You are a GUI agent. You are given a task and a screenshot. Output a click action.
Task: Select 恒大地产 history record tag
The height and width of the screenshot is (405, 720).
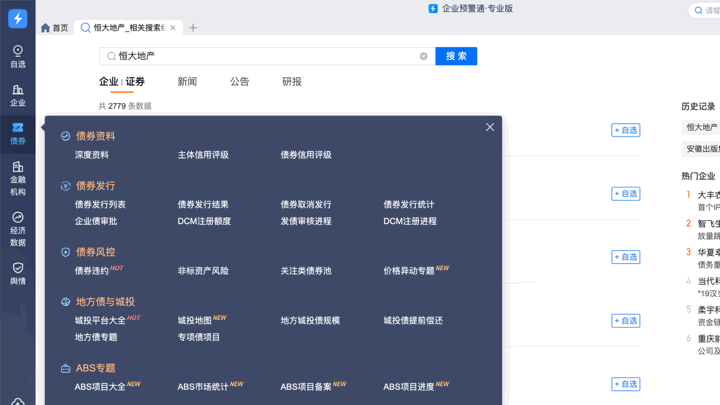pos(701,128)
